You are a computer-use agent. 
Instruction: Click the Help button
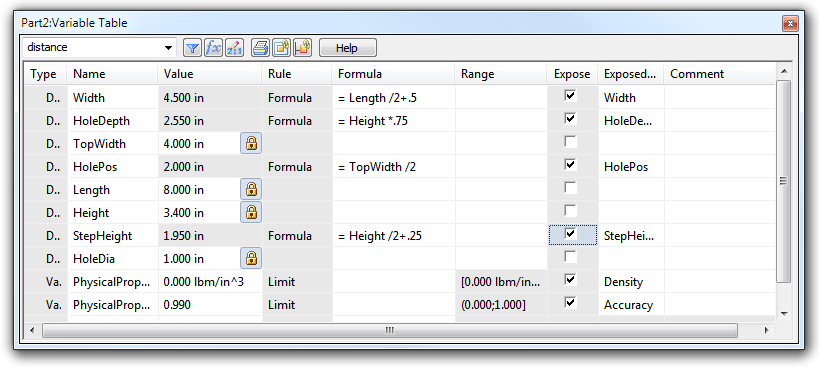tap(347, 48)
